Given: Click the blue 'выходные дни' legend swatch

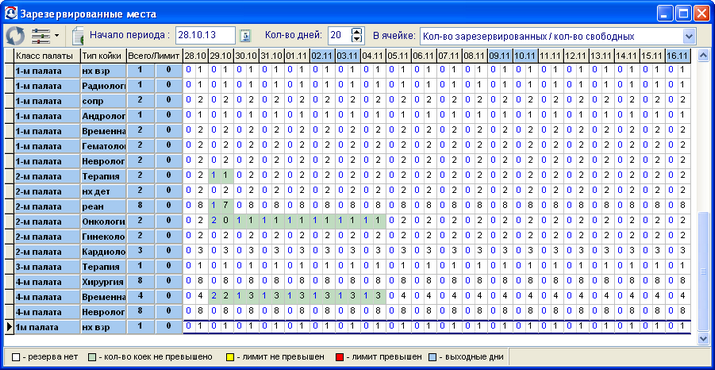Looking at the screenshot, I should pos(432,357).
